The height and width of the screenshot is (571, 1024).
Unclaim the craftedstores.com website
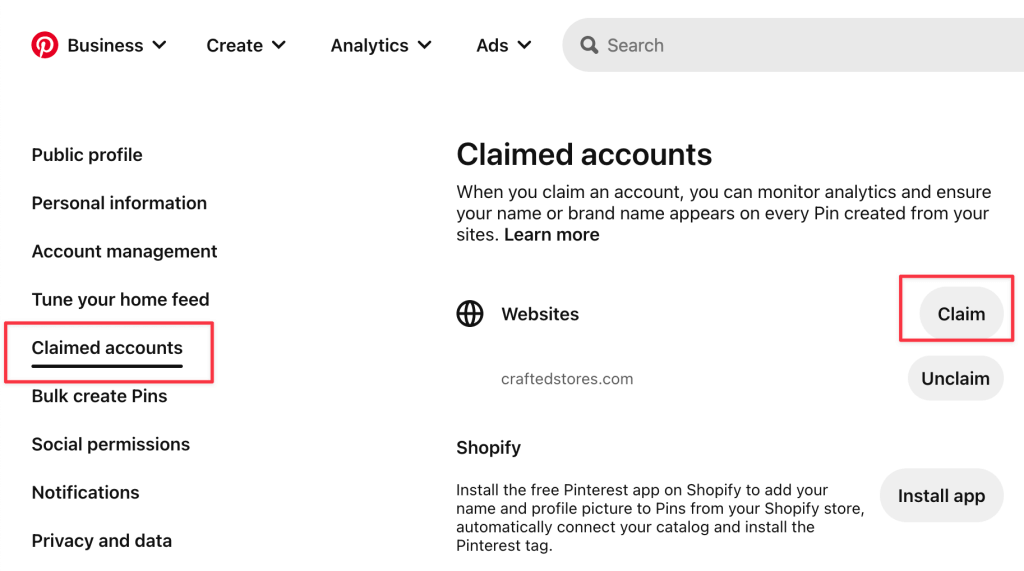click(955, 379)
